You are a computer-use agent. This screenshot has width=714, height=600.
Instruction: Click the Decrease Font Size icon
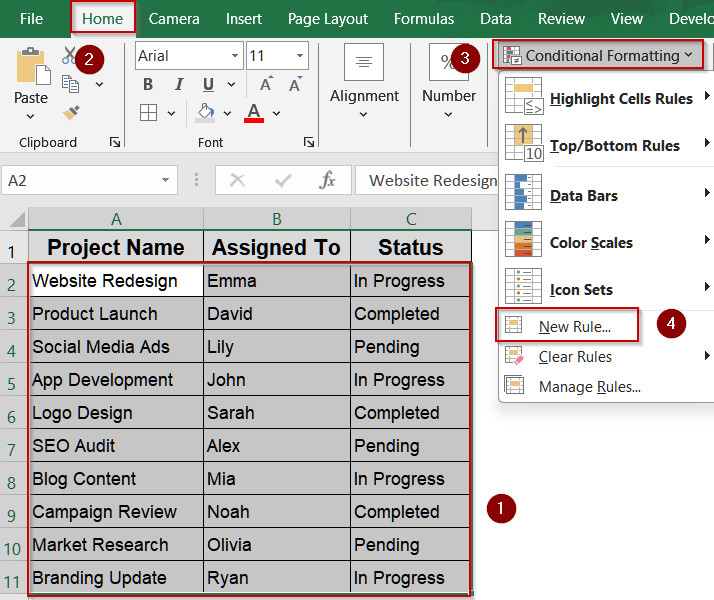tap(296, 84)
